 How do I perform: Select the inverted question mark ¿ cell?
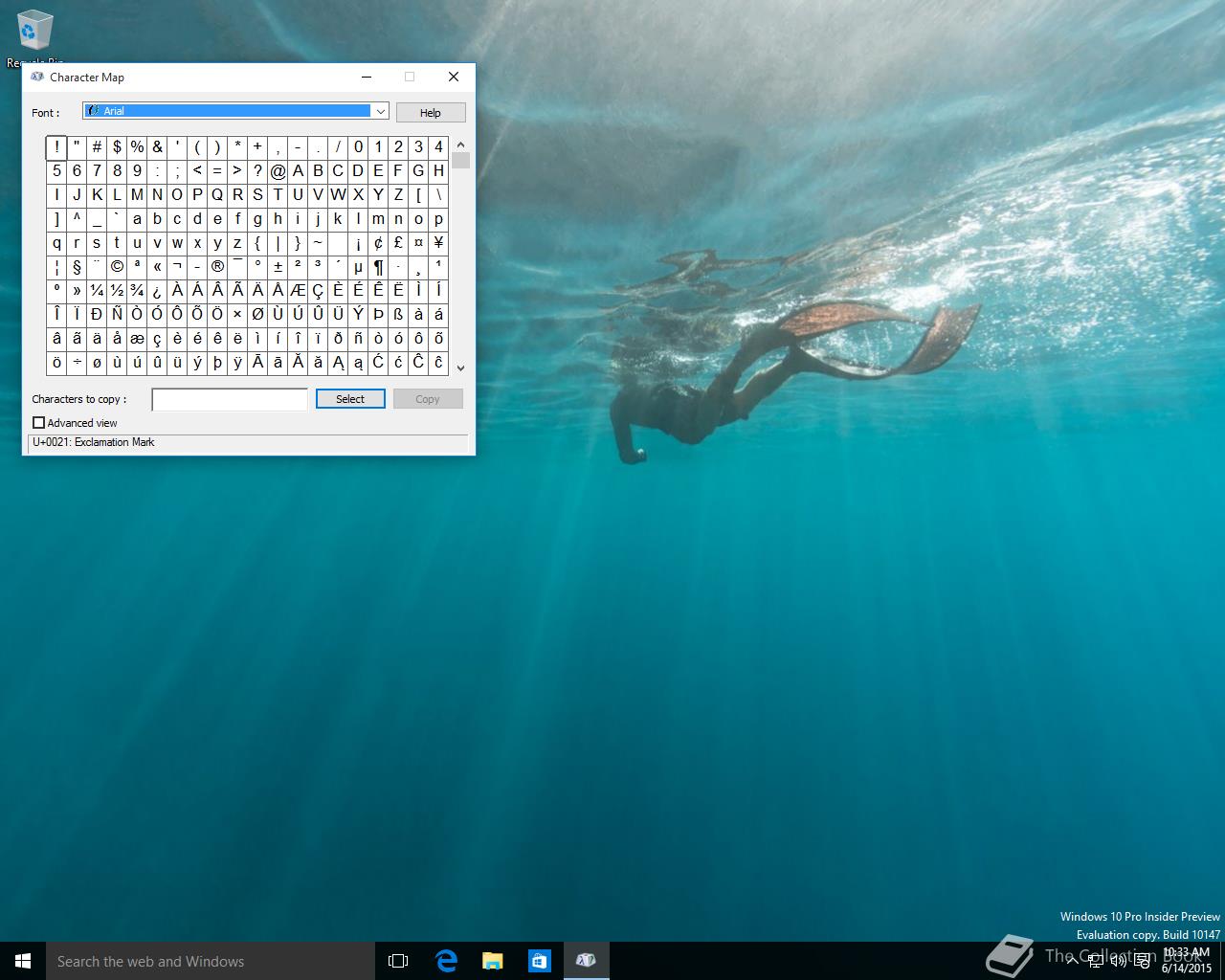(157, 290)
